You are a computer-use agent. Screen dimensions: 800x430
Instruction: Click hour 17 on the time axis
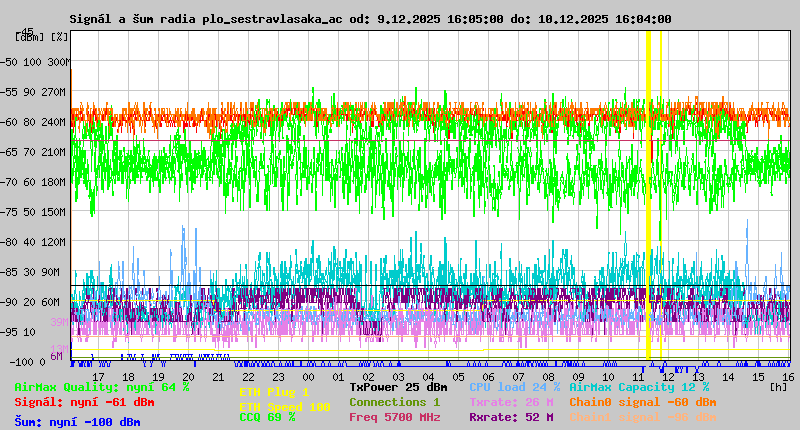click(97, 376)
